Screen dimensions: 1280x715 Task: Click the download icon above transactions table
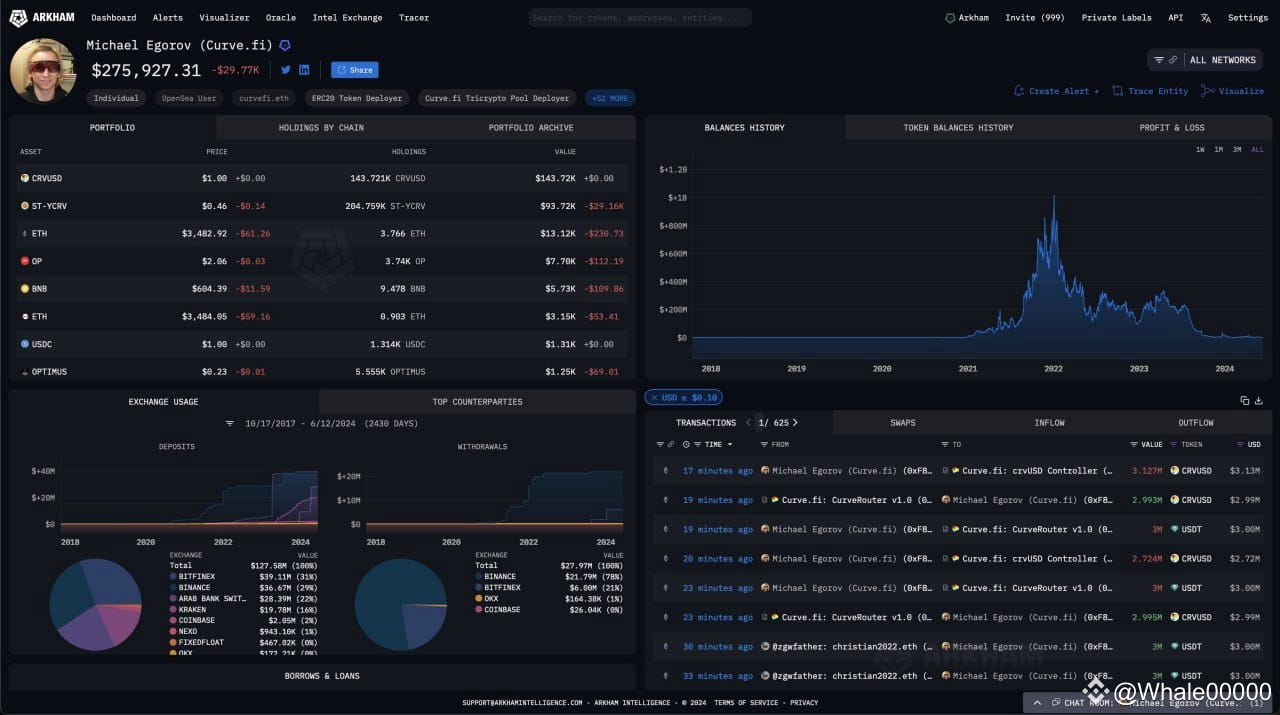pyautogui.click(x=1258, y=401)
